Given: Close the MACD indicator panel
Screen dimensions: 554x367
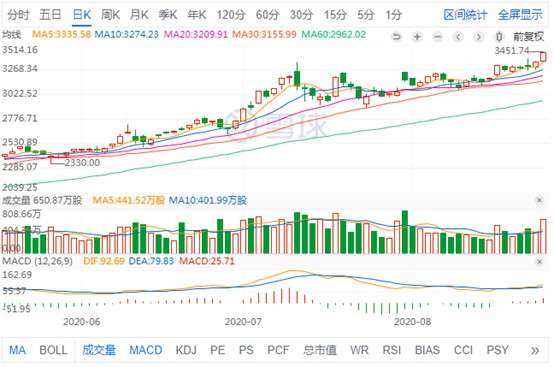Looking at the screenshot, I should (x=539, y=262).
